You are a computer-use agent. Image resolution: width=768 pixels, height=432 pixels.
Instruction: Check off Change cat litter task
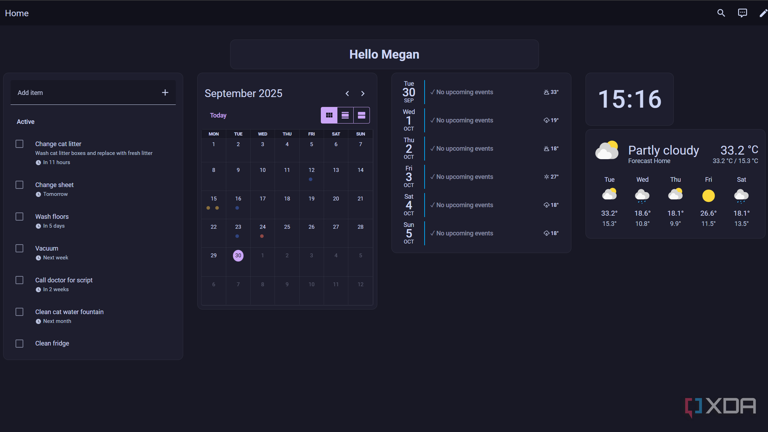(19, 144)
